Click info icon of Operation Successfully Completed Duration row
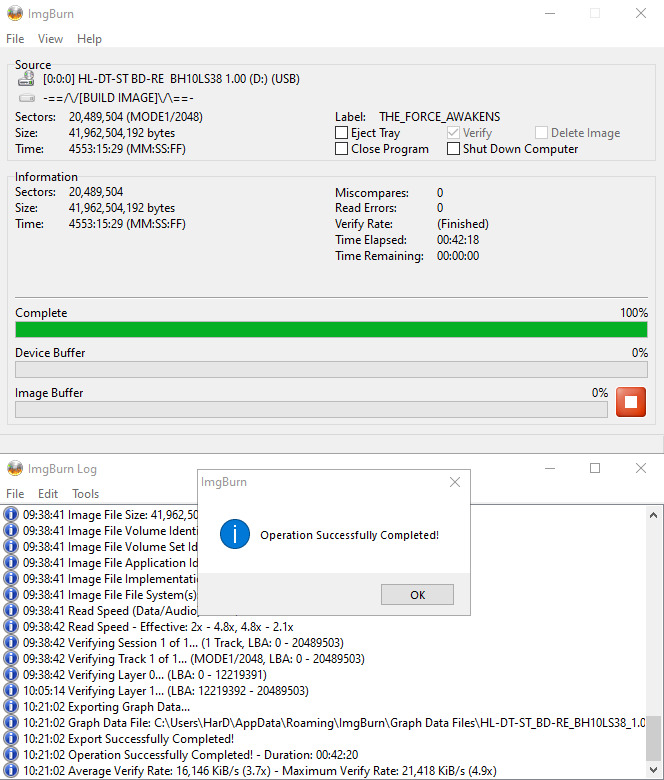 tap(11, 754)
